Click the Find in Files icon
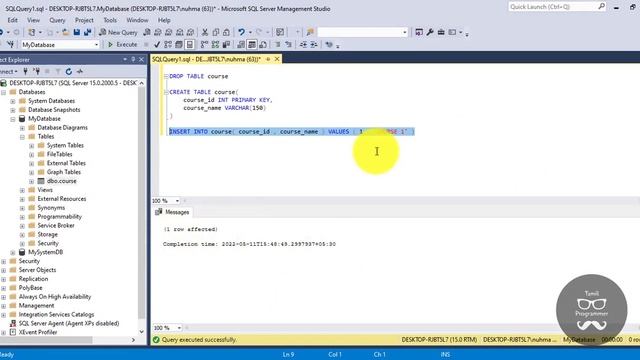 [x=310, y=32]
